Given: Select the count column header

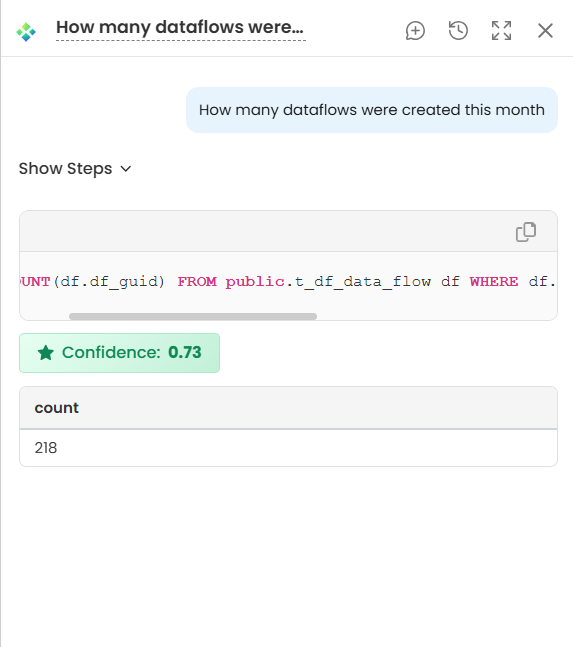Looking at the screenshot, I should coord(57,408).
